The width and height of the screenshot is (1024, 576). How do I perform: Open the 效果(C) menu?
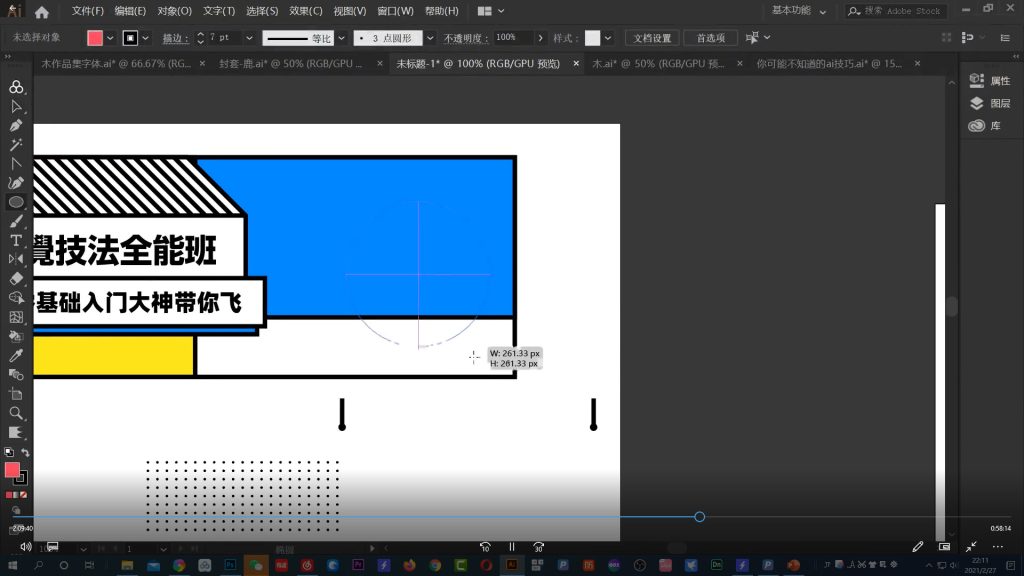tap(305, 11)
